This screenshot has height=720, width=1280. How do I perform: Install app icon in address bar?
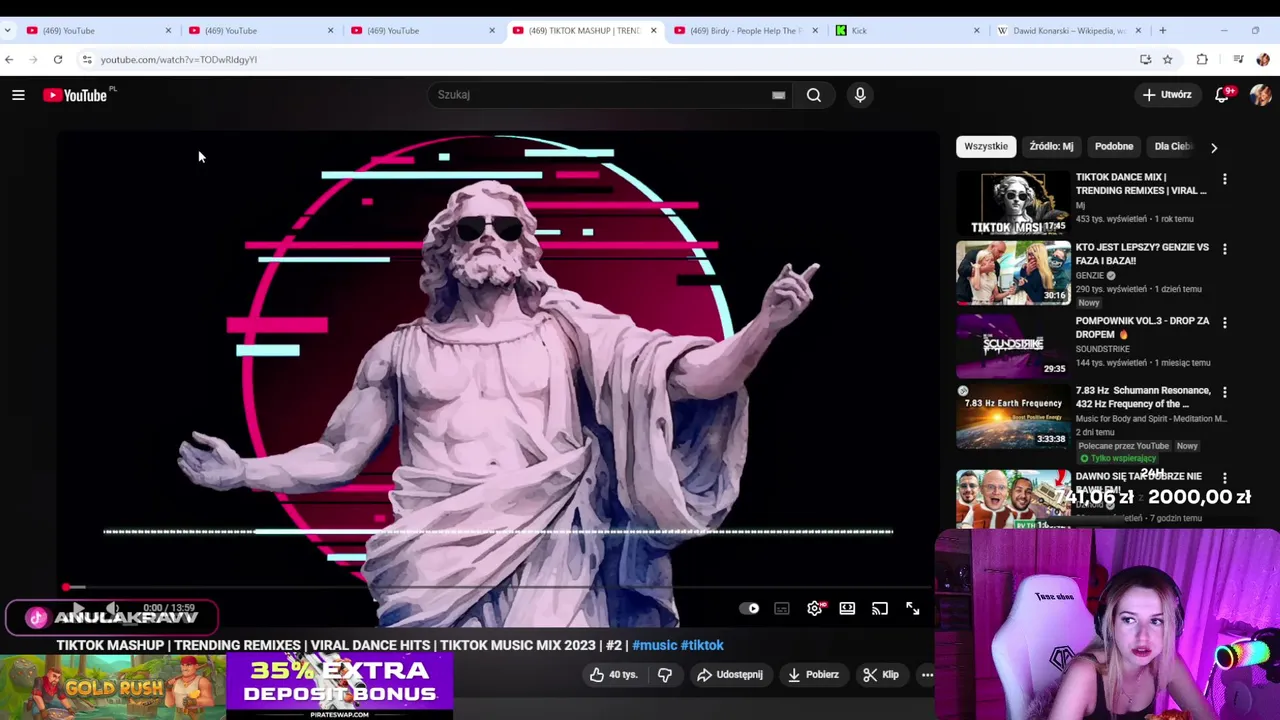tap(1145, 60)
